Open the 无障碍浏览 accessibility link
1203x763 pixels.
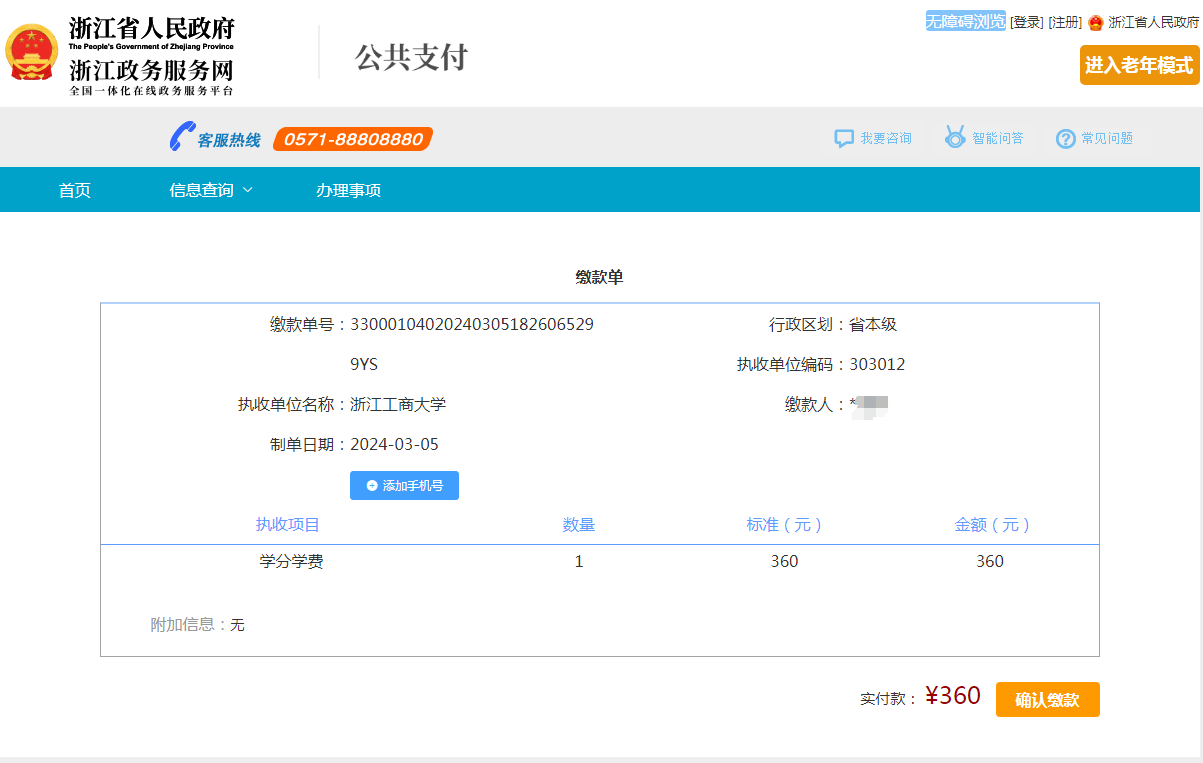pyautogui.click(x=965, y=22)
